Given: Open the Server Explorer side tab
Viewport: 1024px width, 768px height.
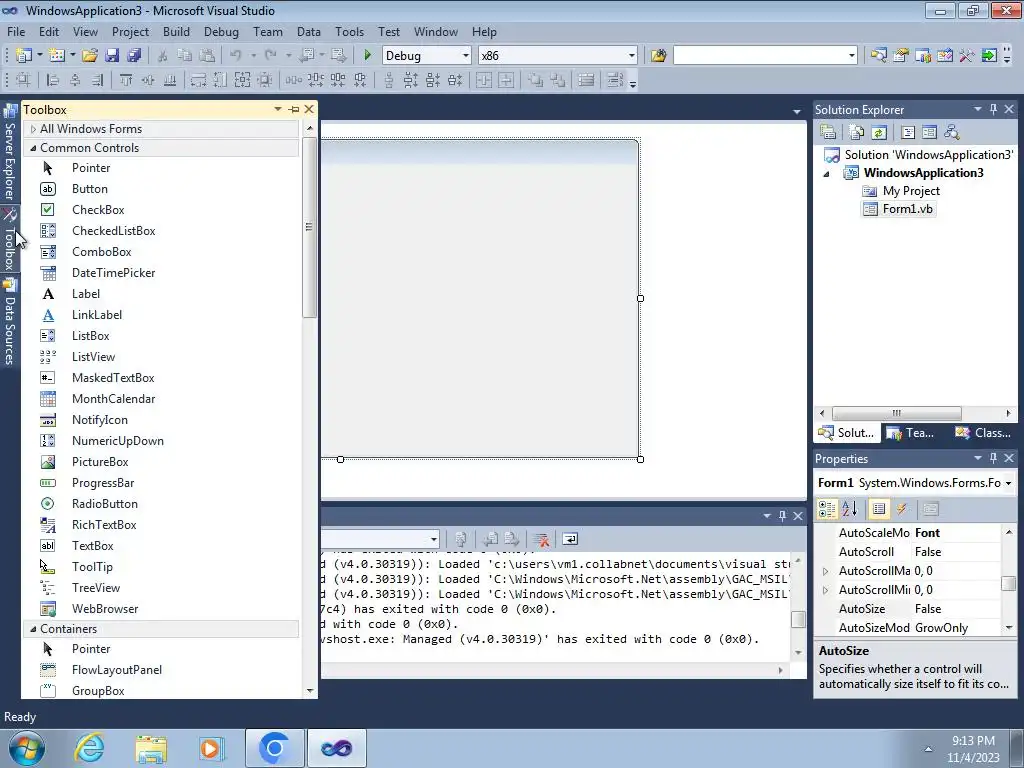Looking at the screenshot, I should (x=9, y=153).
